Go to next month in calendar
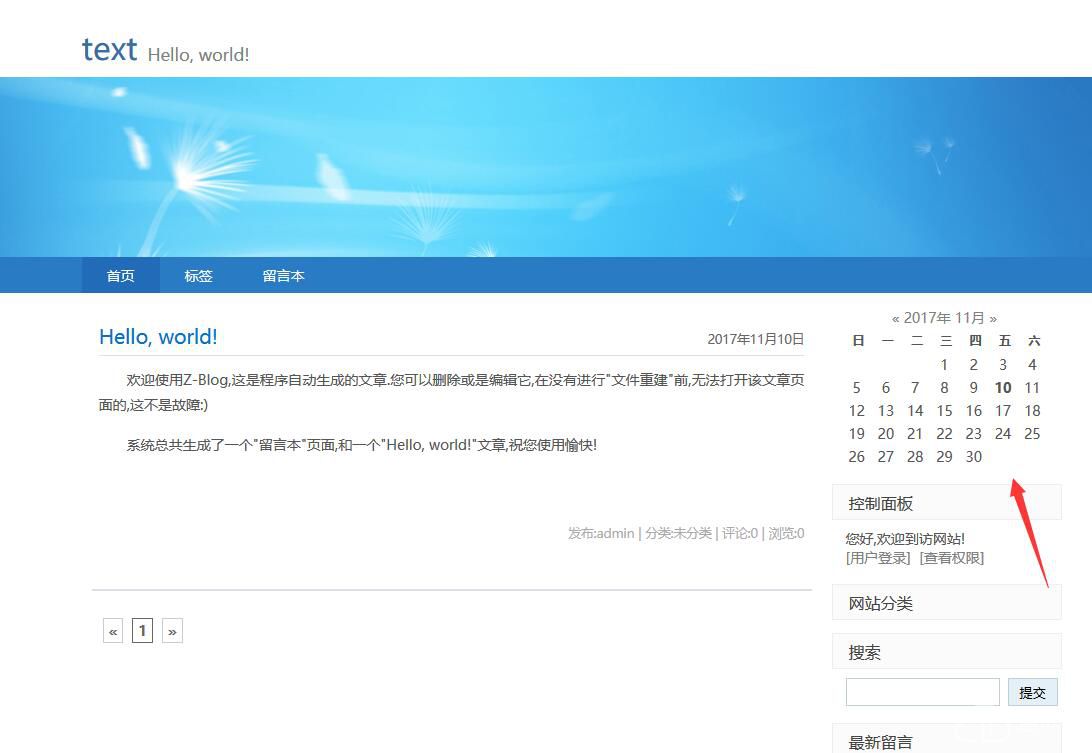Image resolution: width=1092 pixels, height=753 pixels. [x=993, y=318]
